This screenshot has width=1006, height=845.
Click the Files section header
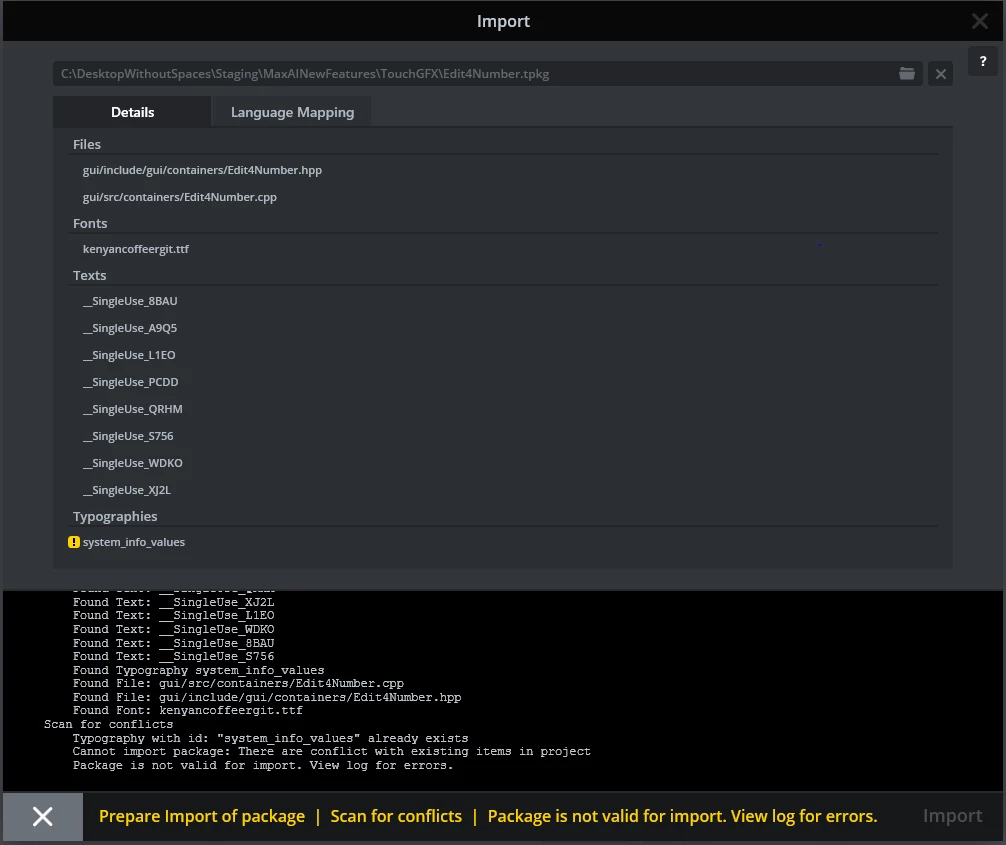87,144
